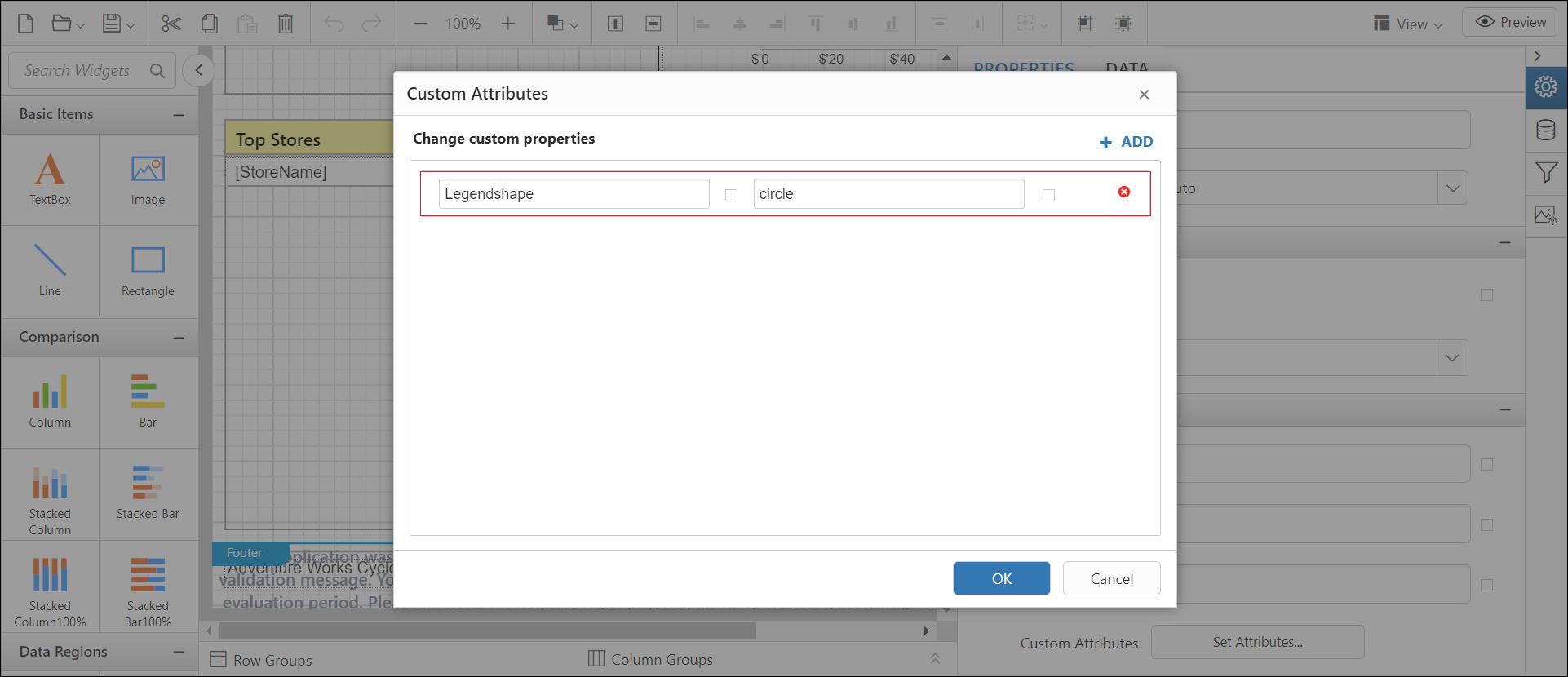Select the Stacked Column chart widget

(x=50, y=494)
